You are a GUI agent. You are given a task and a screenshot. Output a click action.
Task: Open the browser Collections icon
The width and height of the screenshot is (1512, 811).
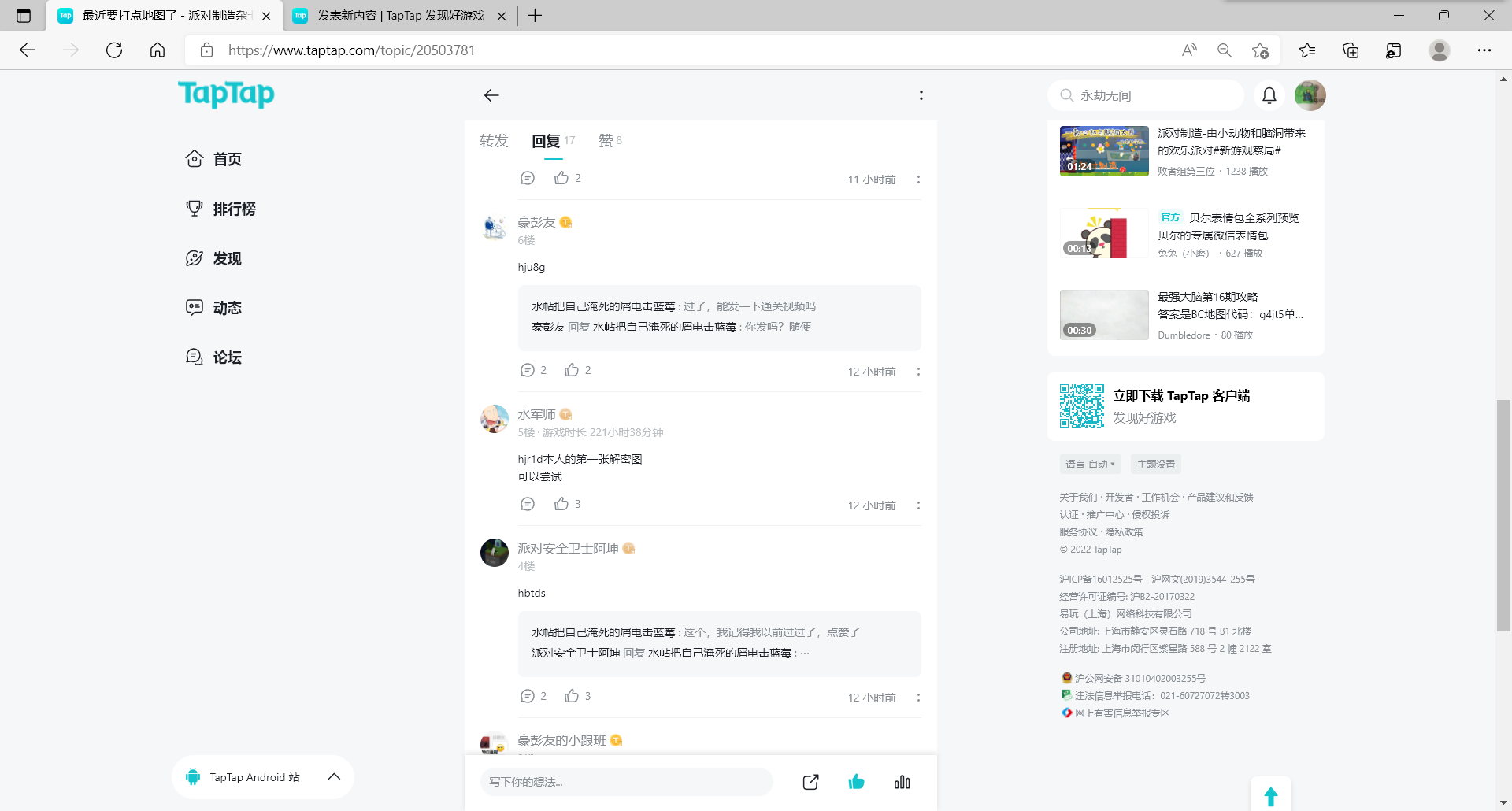[x=1351, y=50]
